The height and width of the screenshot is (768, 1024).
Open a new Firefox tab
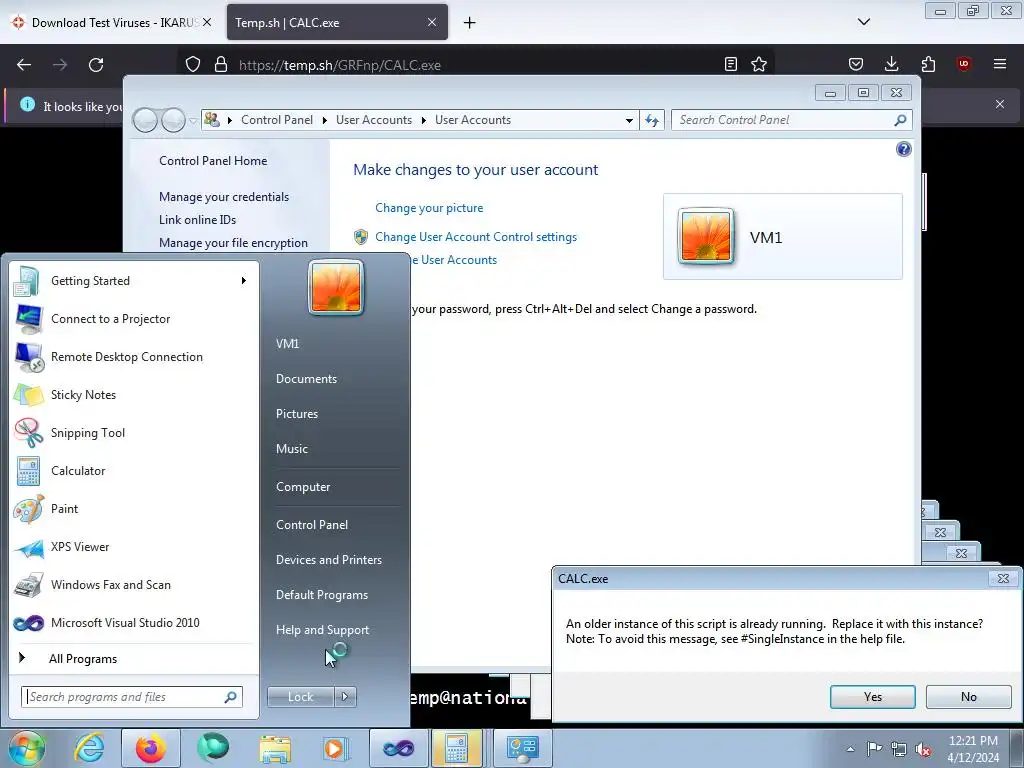pos(469,22)
